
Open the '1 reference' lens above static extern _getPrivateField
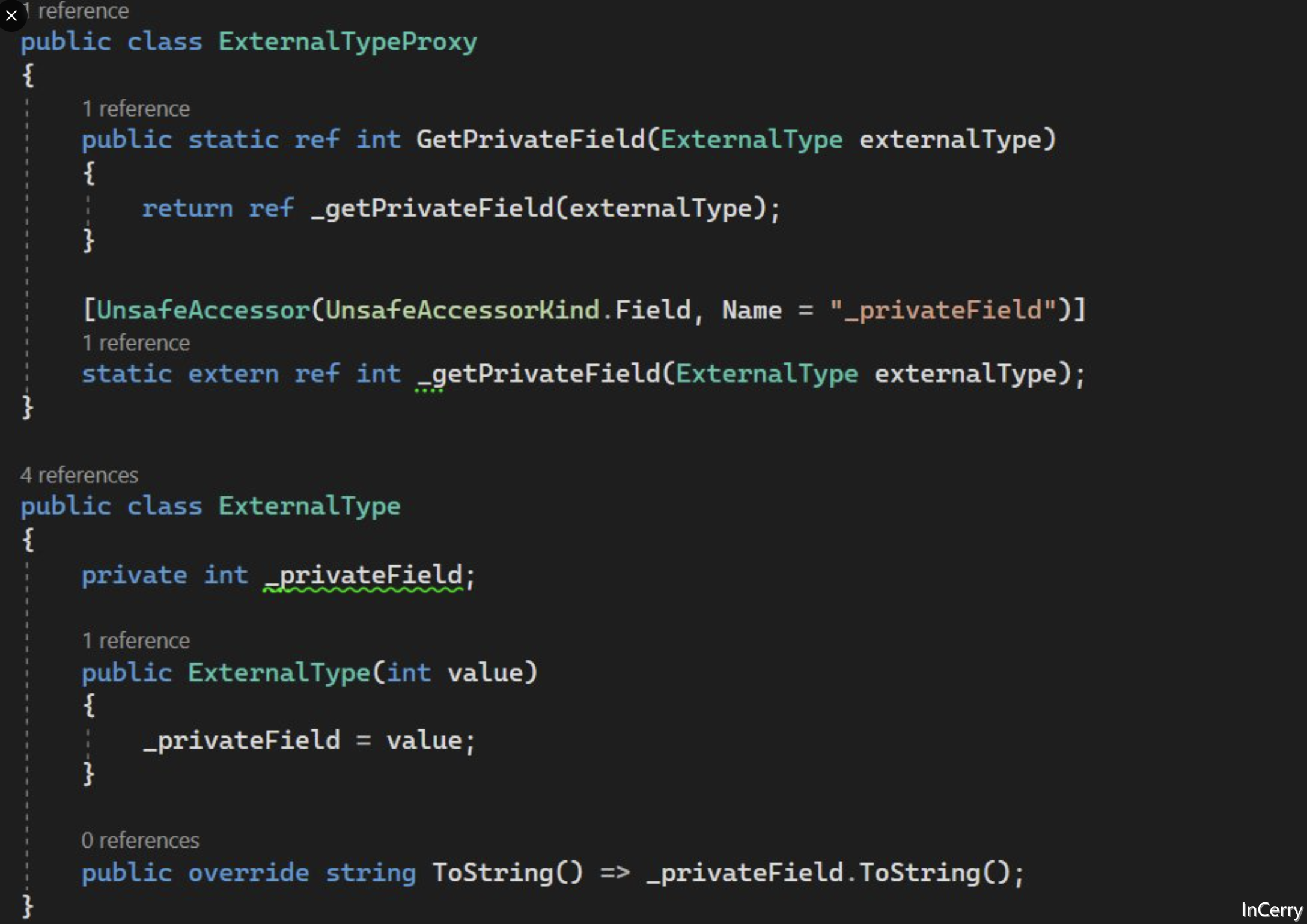[x=136, y=343]
